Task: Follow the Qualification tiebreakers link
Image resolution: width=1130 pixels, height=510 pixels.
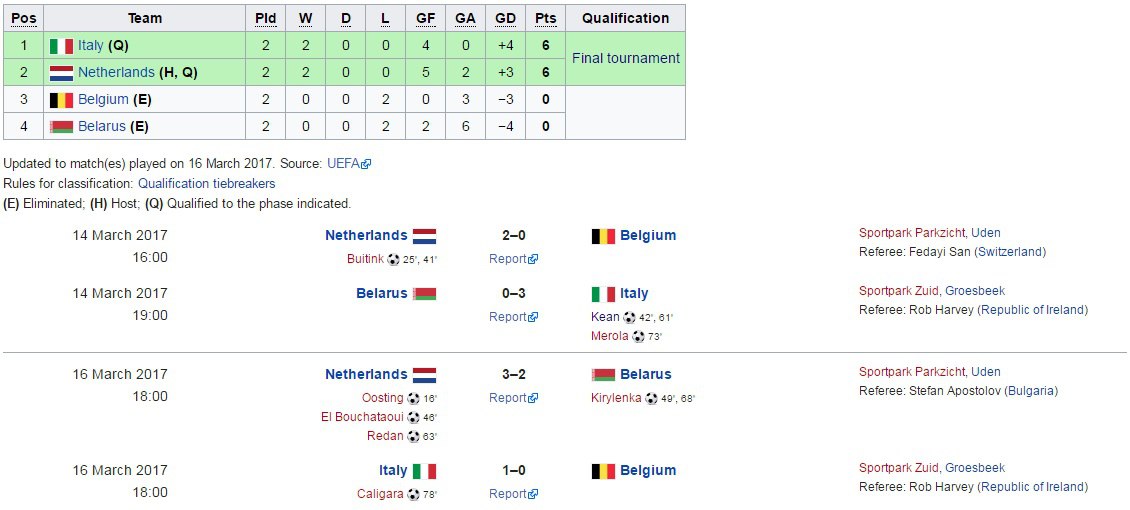Action: [x=206, y=184]
